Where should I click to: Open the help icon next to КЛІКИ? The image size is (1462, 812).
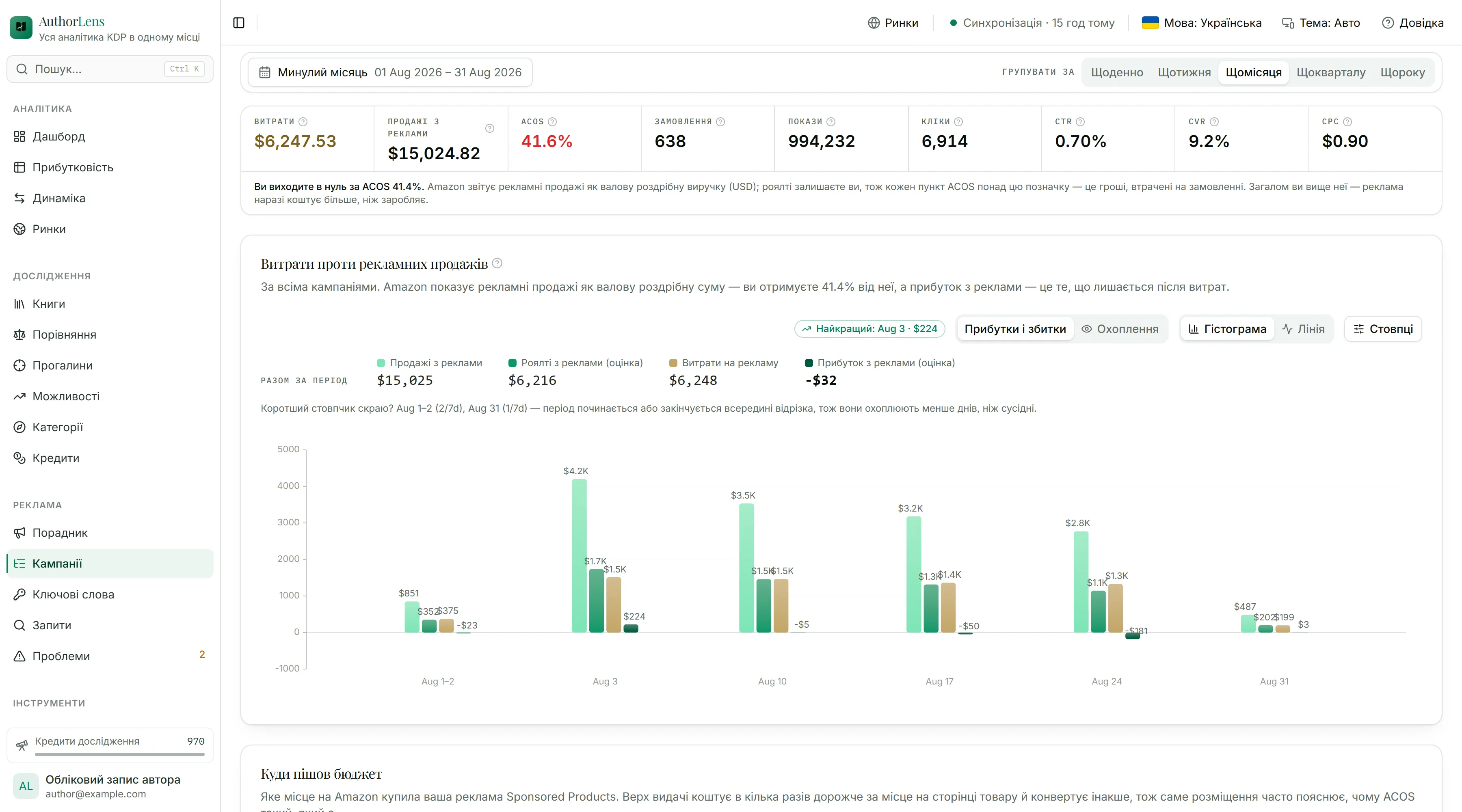point(958,121)
